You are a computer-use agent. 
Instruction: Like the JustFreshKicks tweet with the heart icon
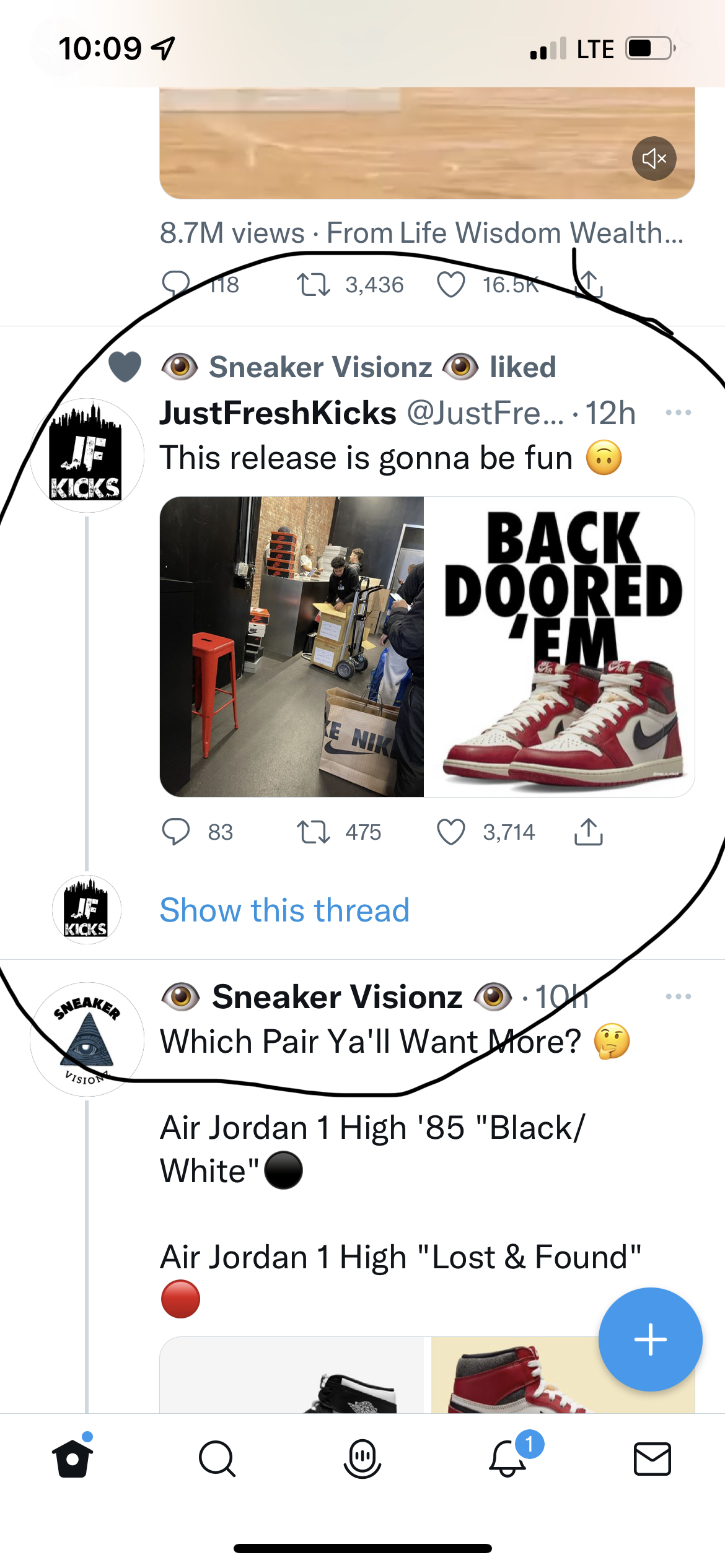pyautogui.click(x=450, y=832)
